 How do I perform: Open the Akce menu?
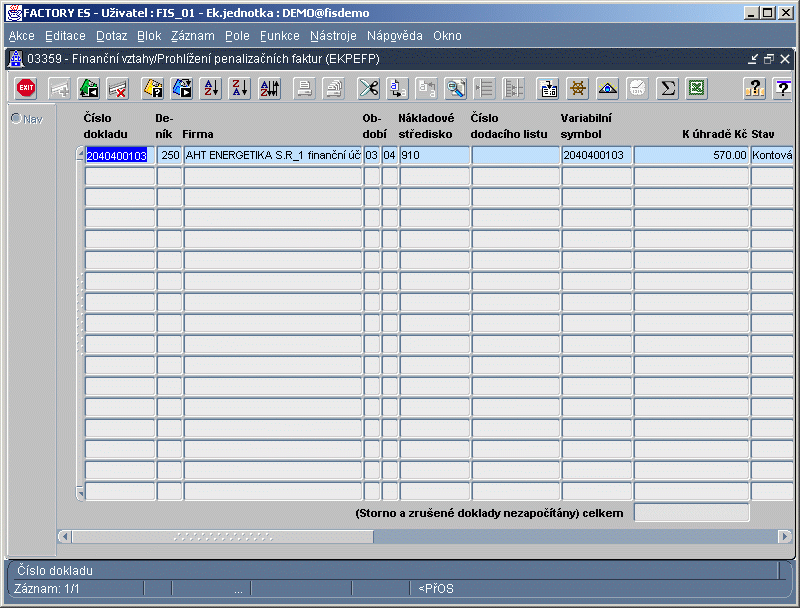21,36
